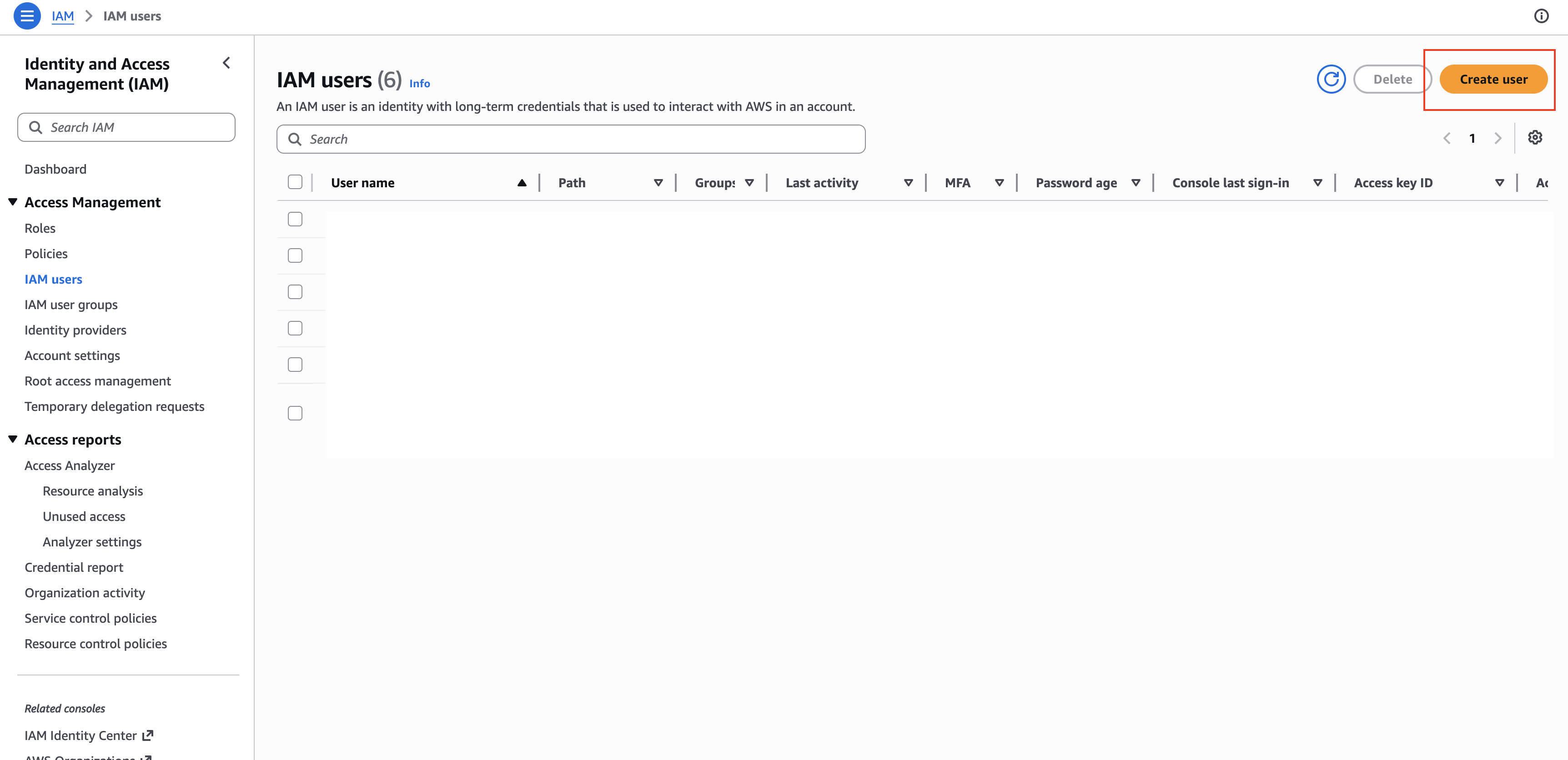Open table preferences gear icon

coord(1535,138)
